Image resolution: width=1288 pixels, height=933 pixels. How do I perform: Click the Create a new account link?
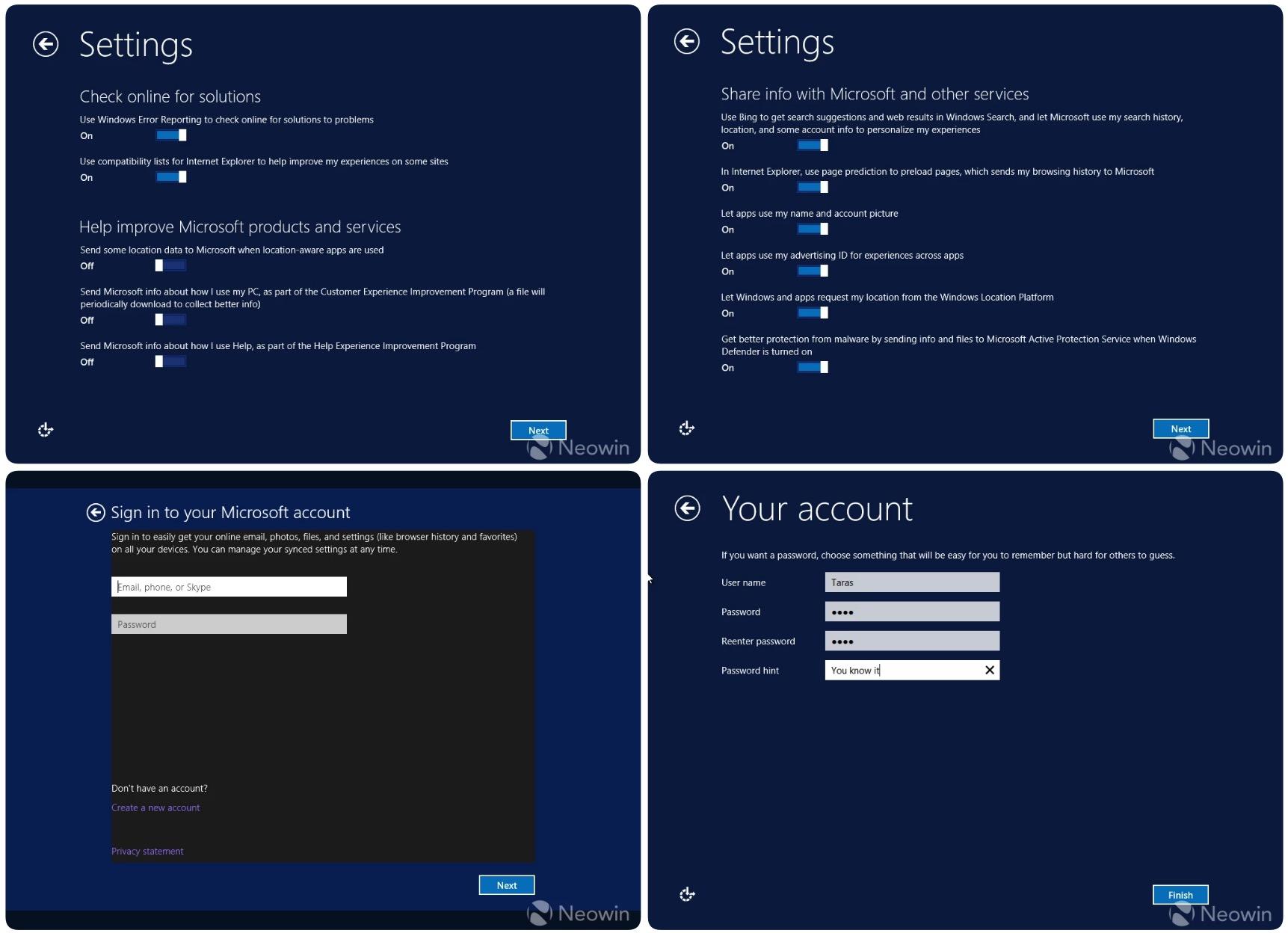click(155, 807)
